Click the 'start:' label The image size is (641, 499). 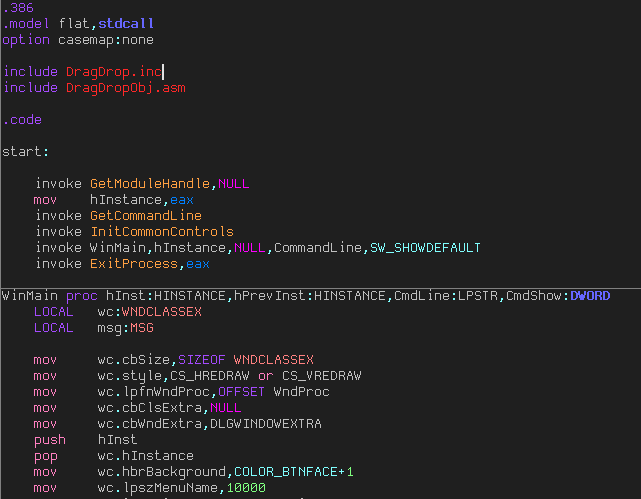(x=25, y=152)
